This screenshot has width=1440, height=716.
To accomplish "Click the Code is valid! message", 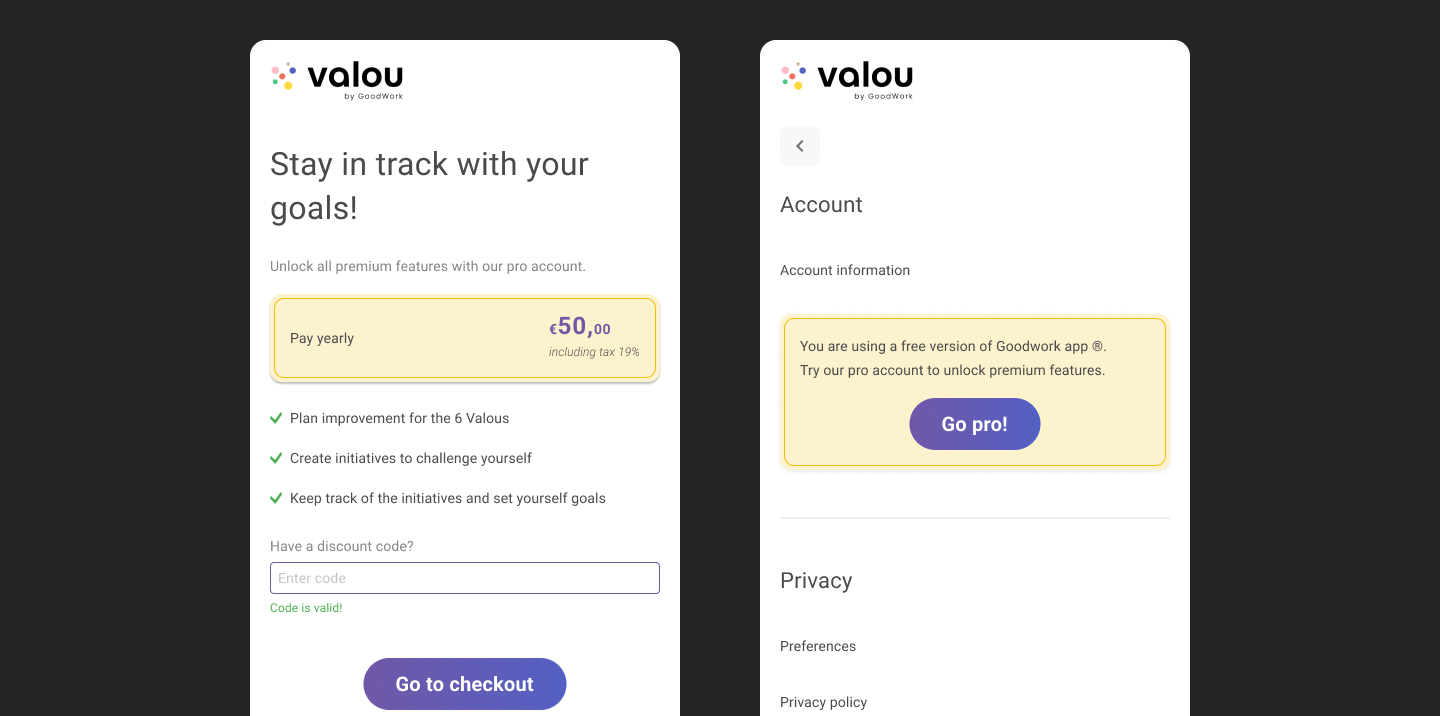I will (306, 608).
